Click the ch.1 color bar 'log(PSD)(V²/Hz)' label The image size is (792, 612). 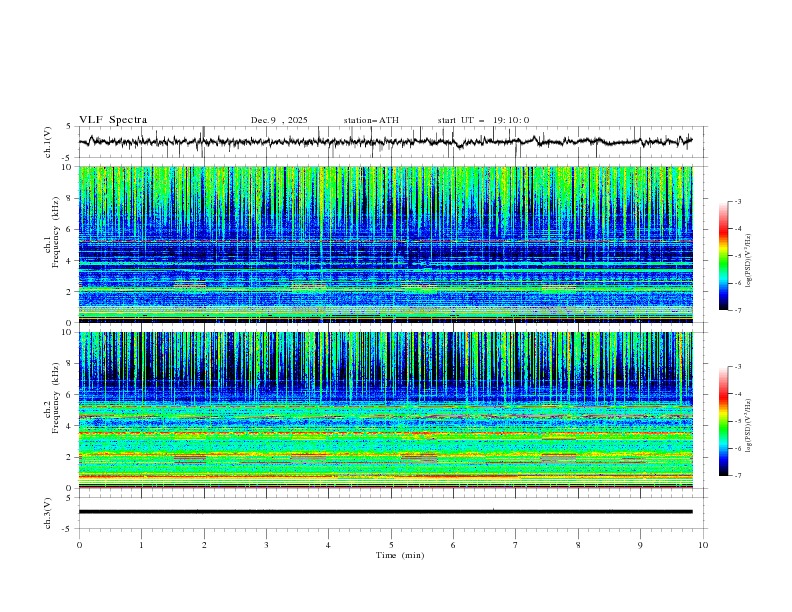click(748, 261)
